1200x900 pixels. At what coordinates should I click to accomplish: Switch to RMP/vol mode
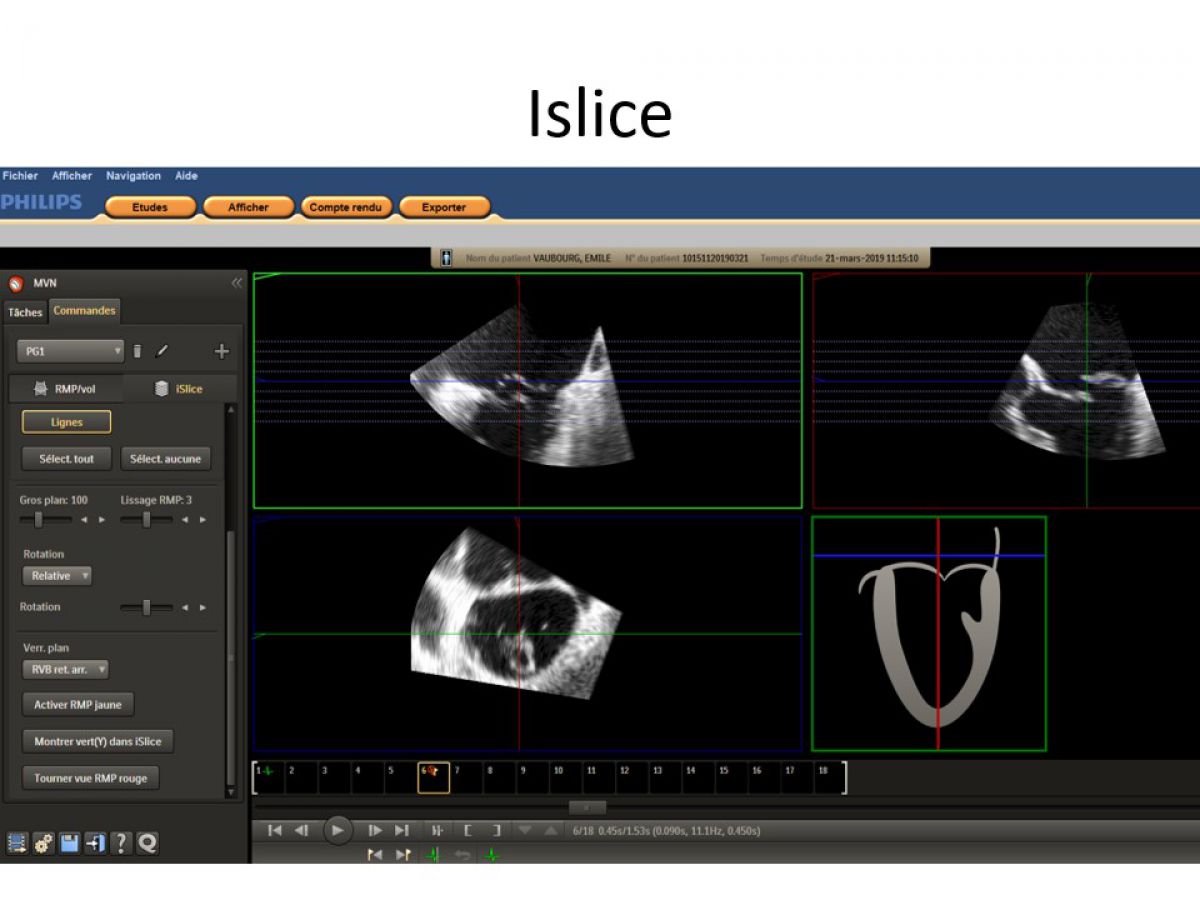[64, 389]
